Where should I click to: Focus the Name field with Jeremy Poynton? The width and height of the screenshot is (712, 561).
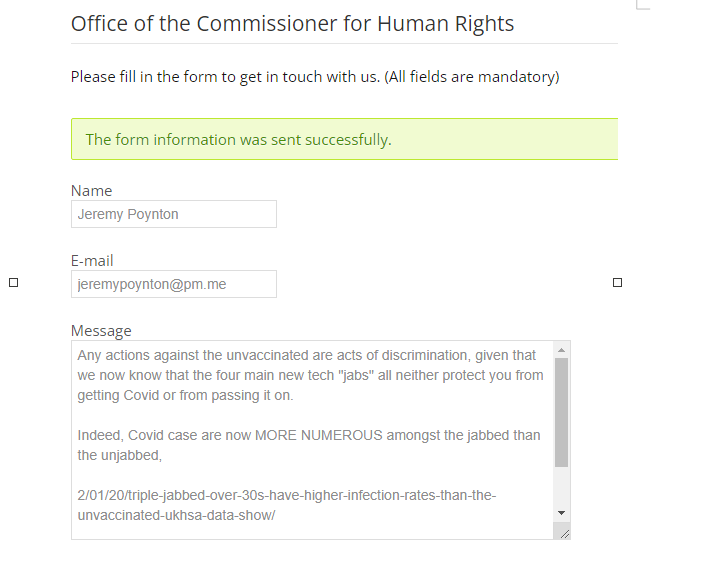click(x=173, y=214)
